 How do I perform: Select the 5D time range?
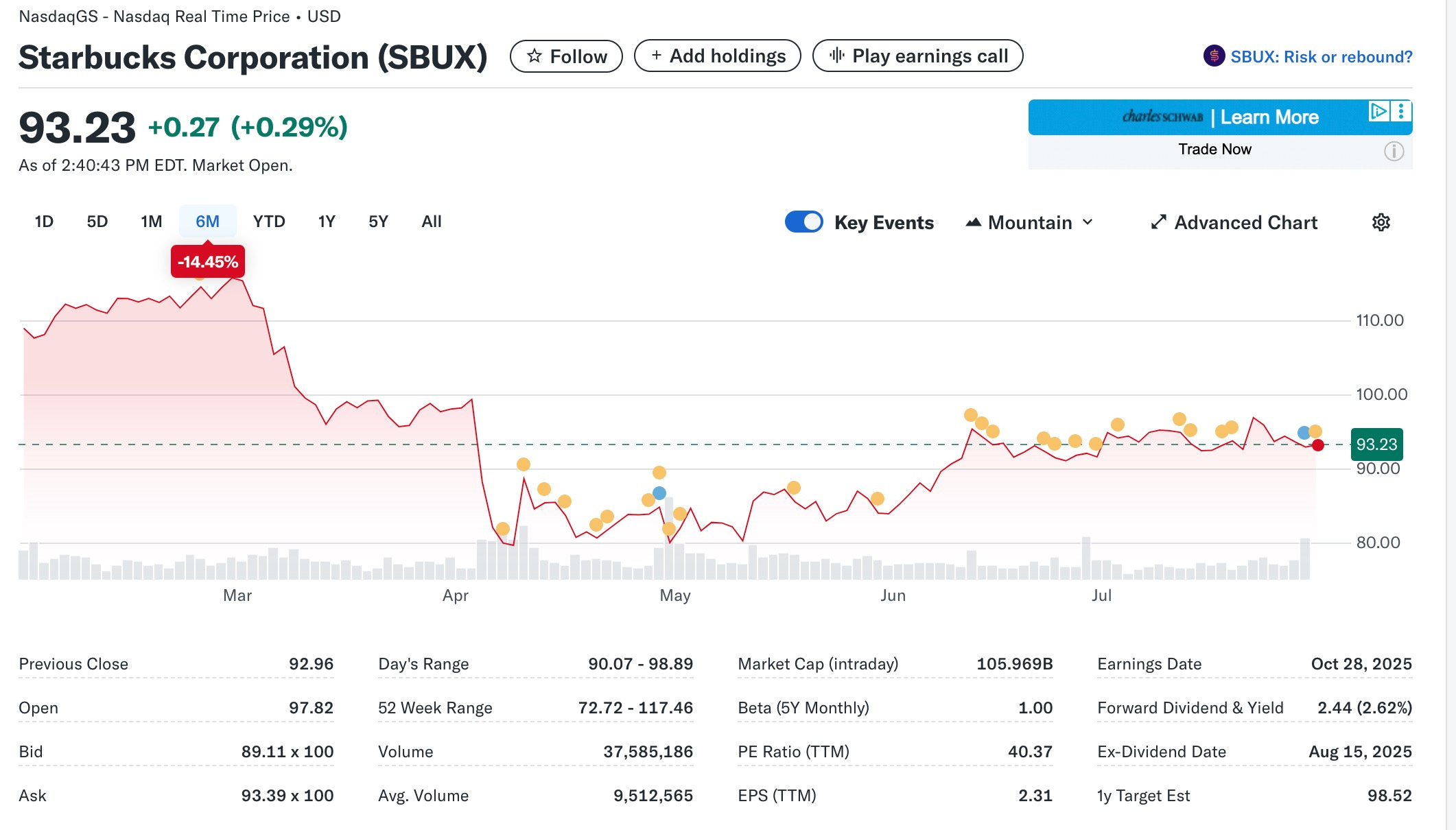coord(97,222)
